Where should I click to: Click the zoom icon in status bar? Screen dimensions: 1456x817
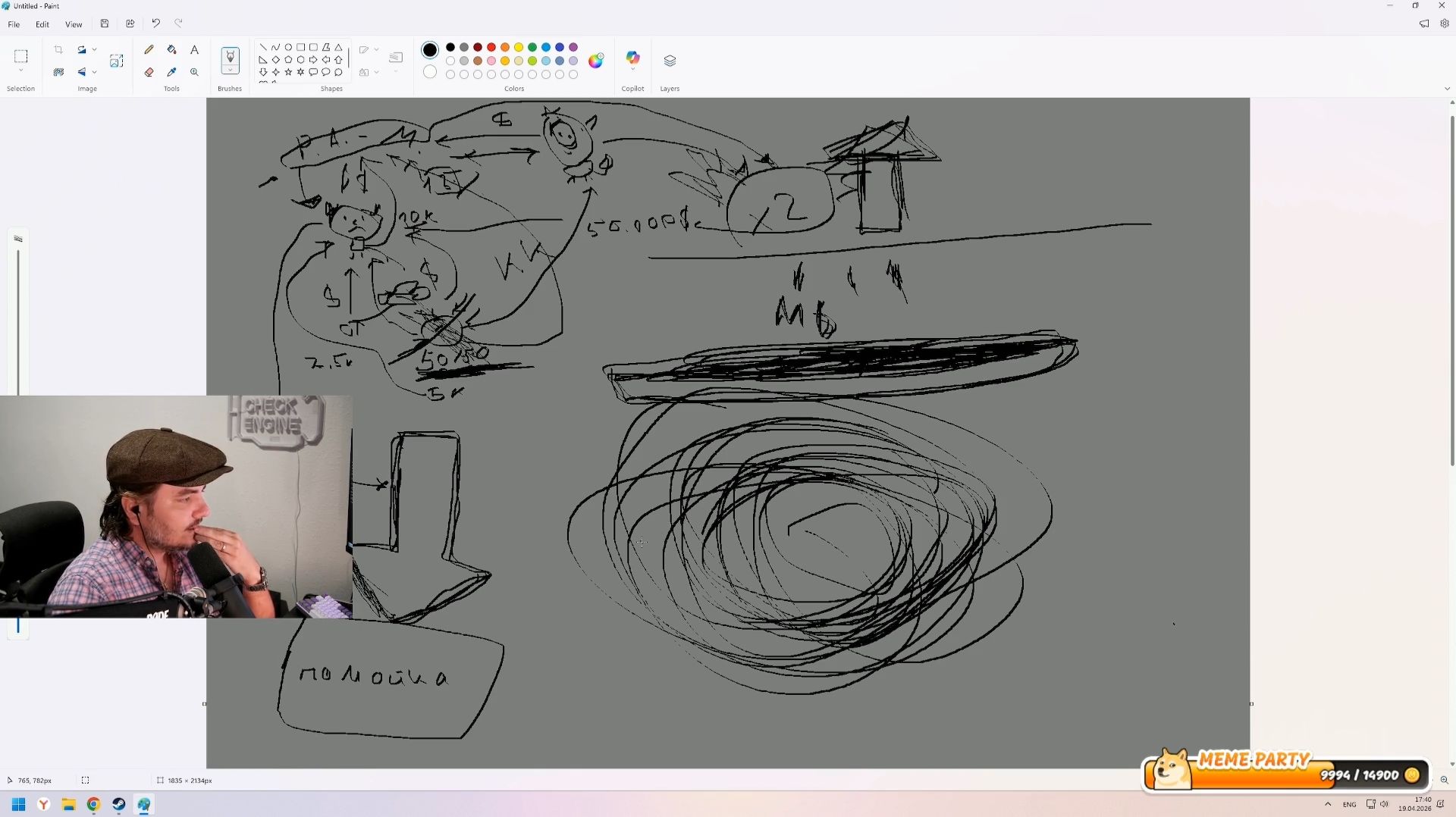pos(1444,780)
